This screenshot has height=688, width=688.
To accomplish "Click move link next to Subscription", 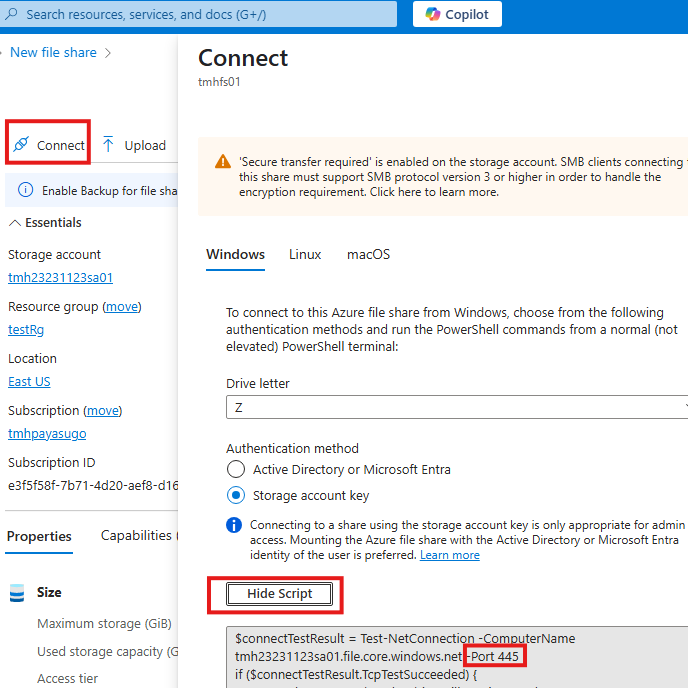I will [x=103, y=410].
